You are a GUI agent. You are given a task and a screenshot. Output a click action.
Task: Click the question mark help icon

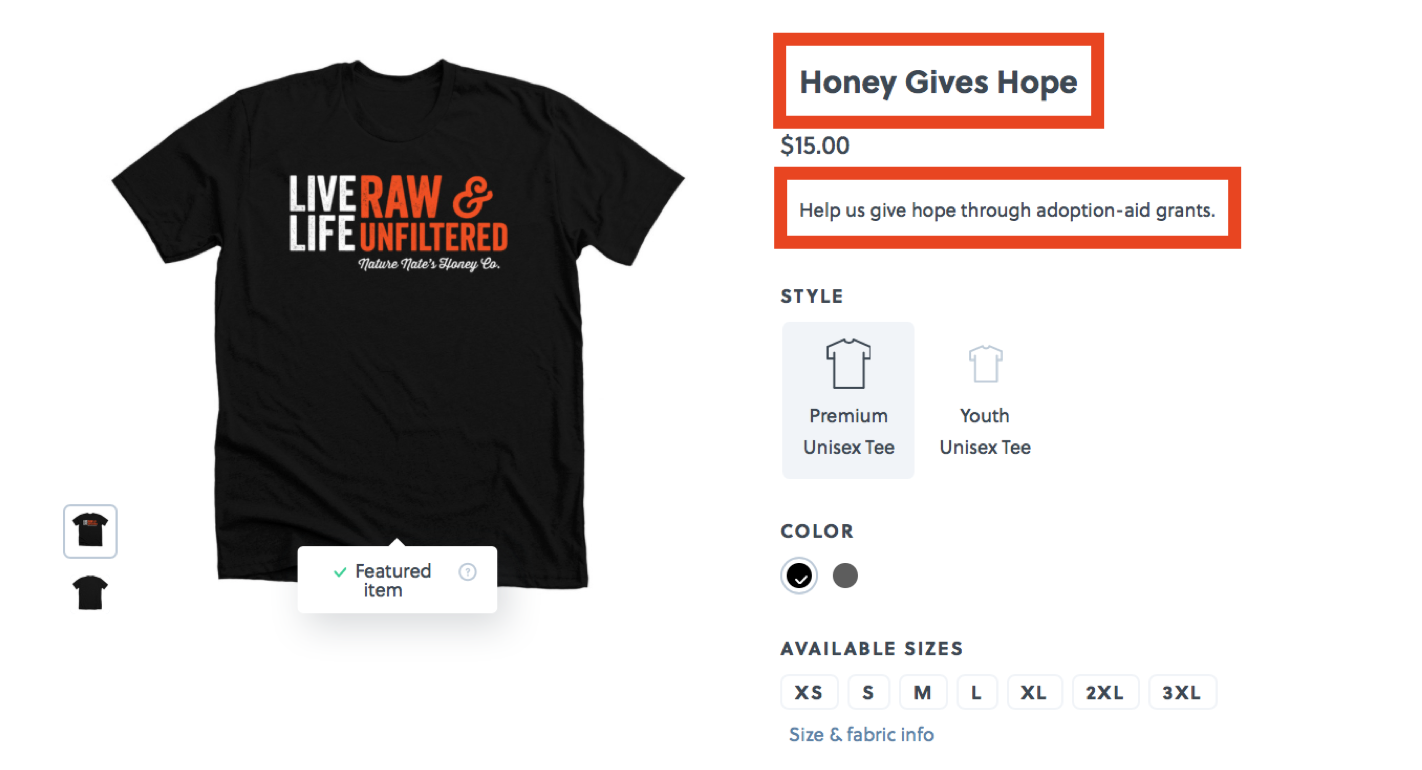[467, 572]
